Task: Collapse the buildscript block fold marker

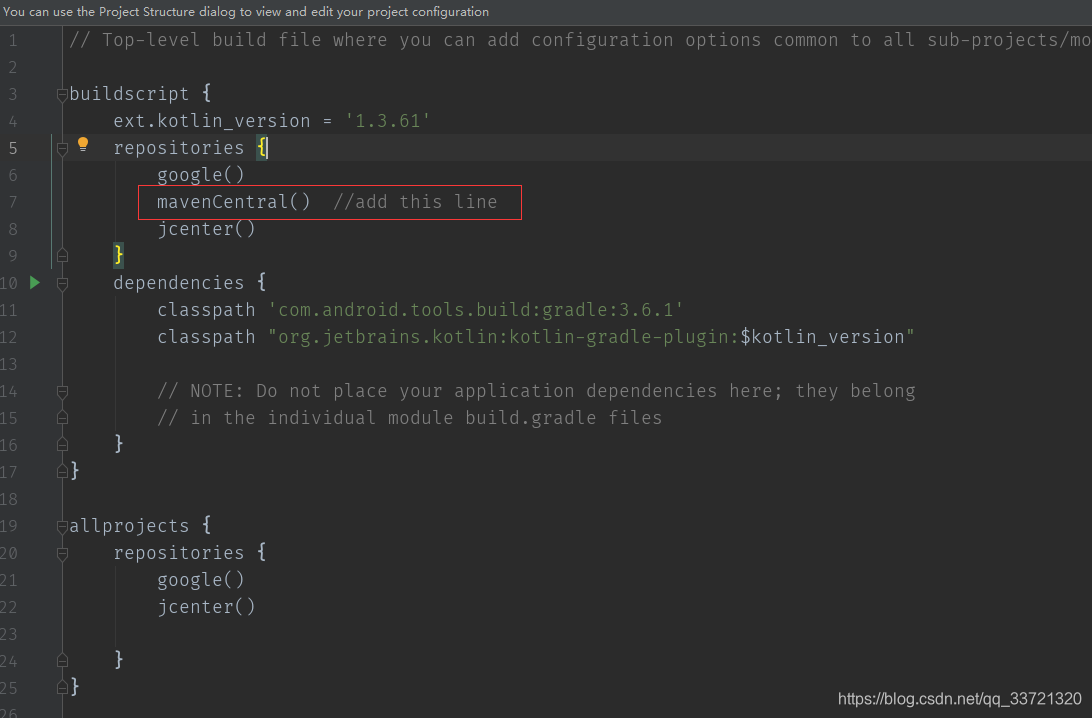Action: 62,95
